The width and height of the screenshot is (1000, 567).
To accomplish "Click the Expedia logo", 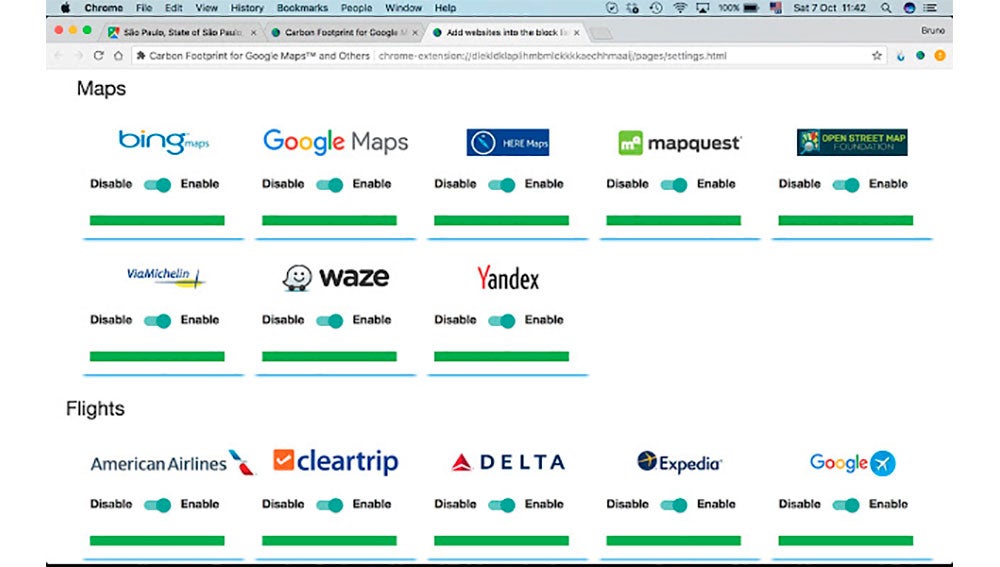I will click(680, 462).
